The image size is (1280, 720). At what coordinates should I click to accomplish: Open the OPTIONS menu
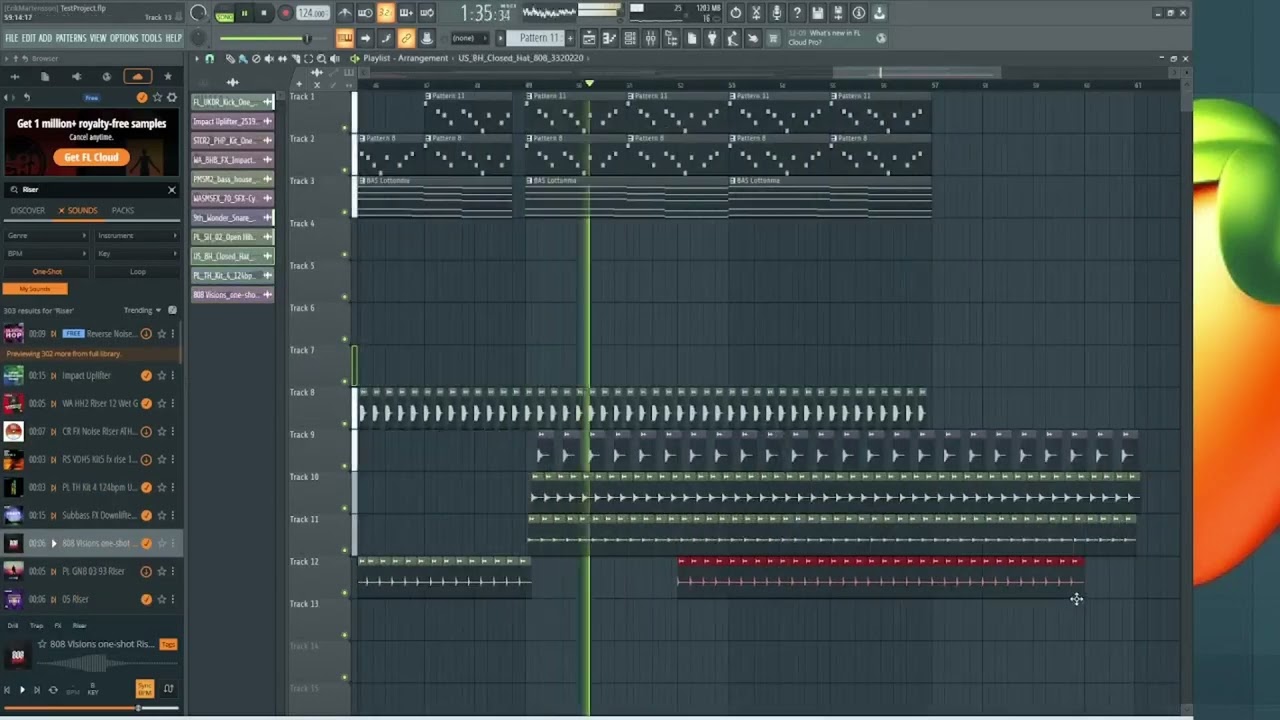tap(124, 38)
